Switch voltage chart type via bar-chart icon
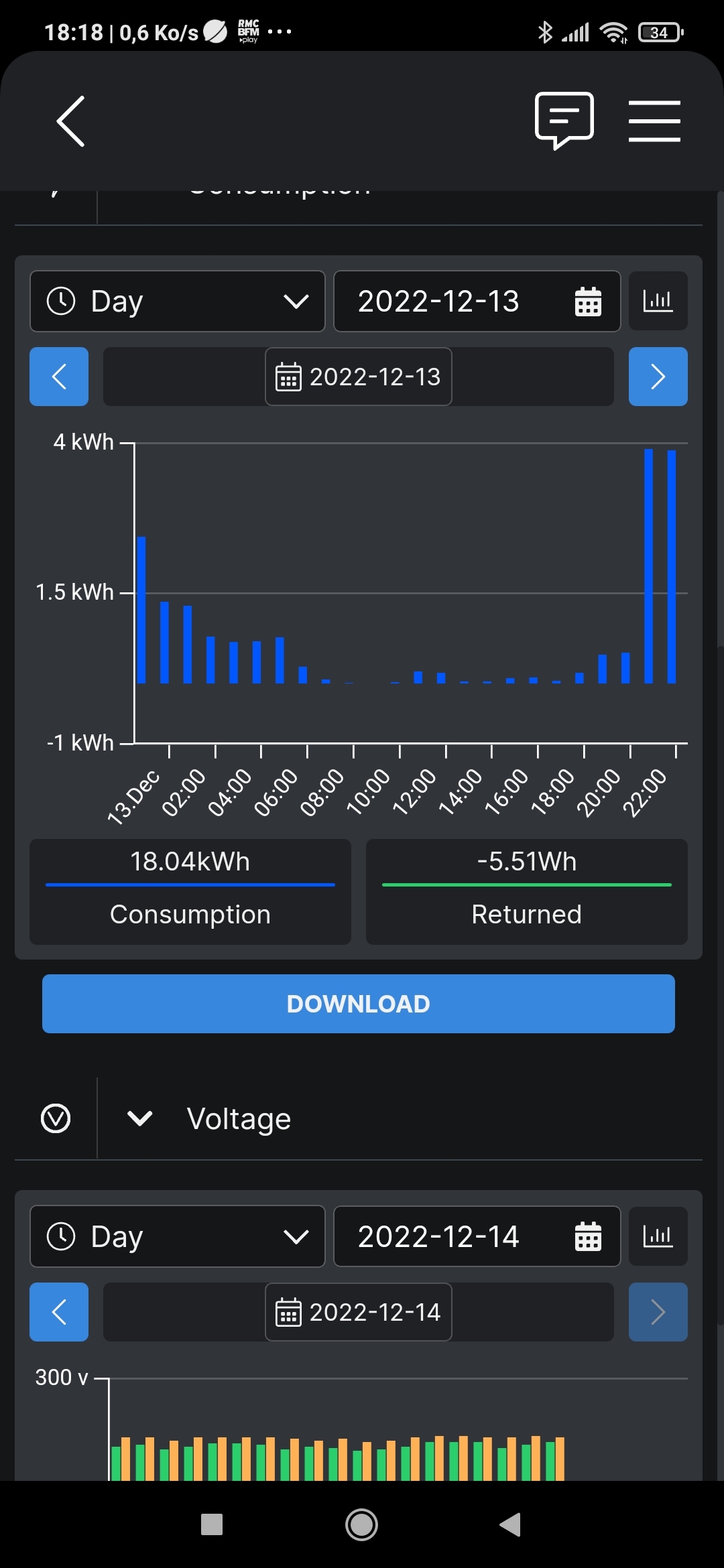 658,1236
